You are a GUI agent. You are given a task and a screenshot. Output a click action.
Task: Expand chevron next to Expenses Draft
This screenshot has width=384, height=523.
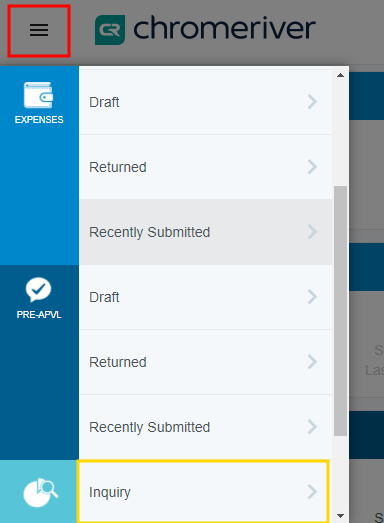click(x=312, y=102)
